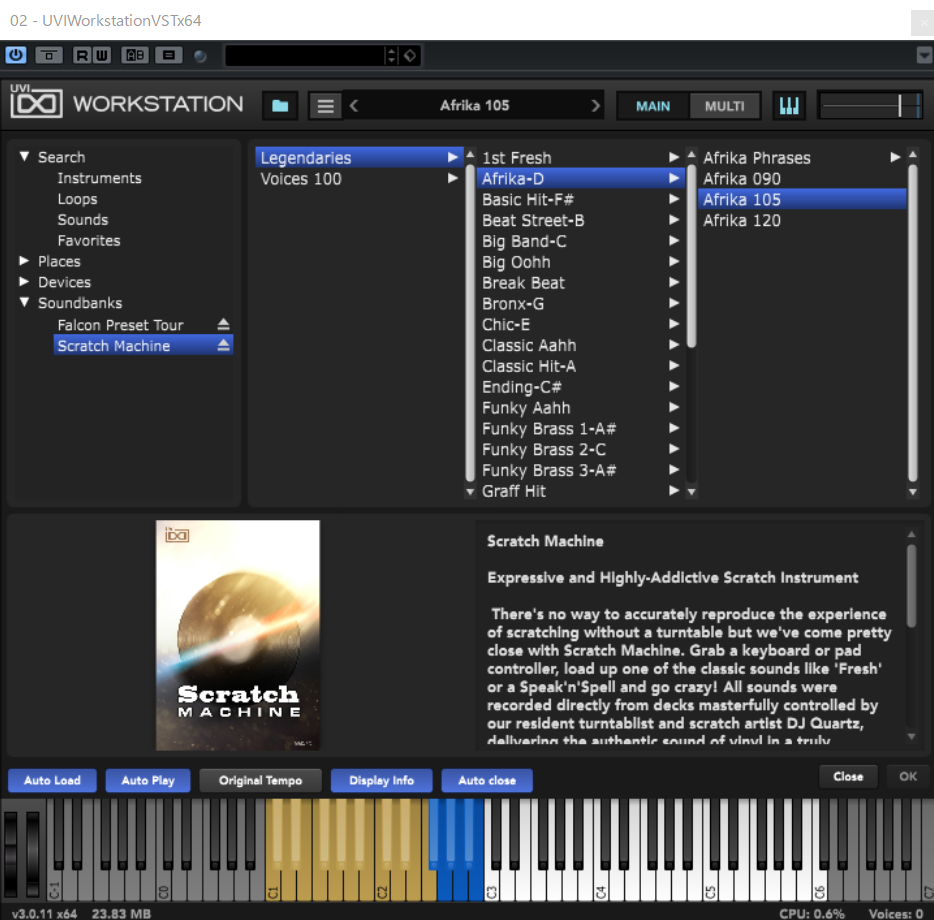Open the preset field in host toolbar
This screenshot has width=934, height=920.
point(304,56)
